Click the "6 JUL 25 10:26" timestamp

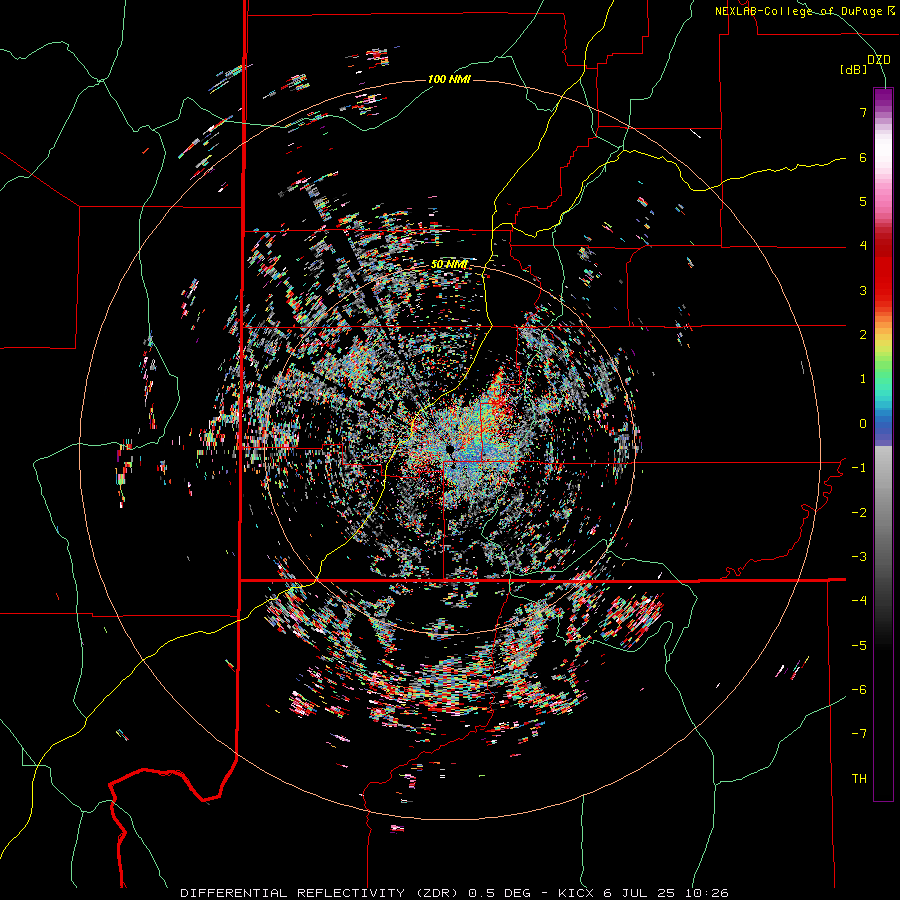(x=666, y=893)
